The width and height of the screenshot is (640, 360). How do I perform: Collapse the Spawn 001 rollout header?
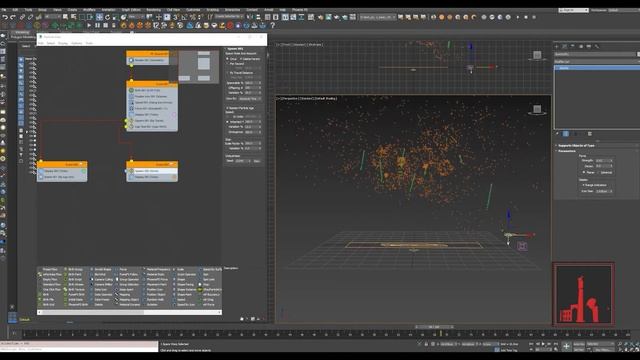click(x=235, y=49)
